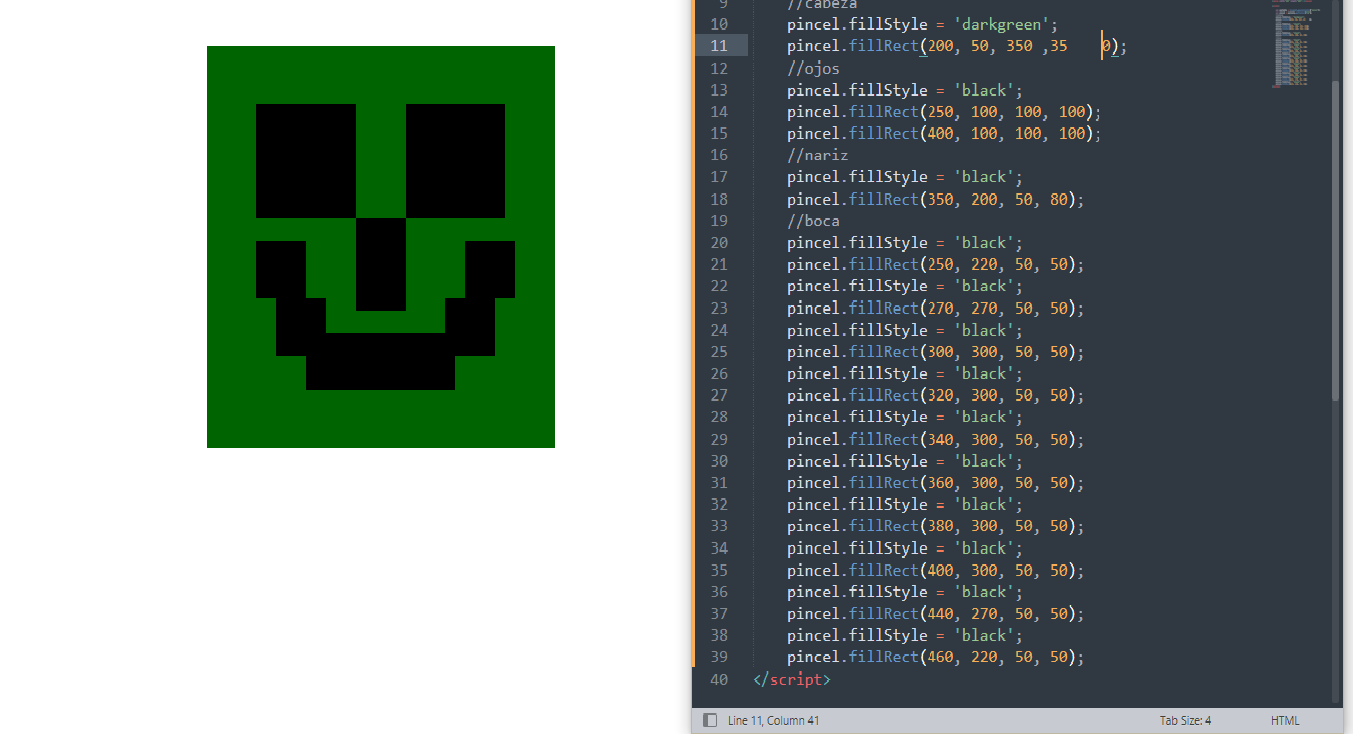Click the fillRect(460, 220, 50, 50) line
The height and width of the screenshot is (734, 1353).
(935, 657)
